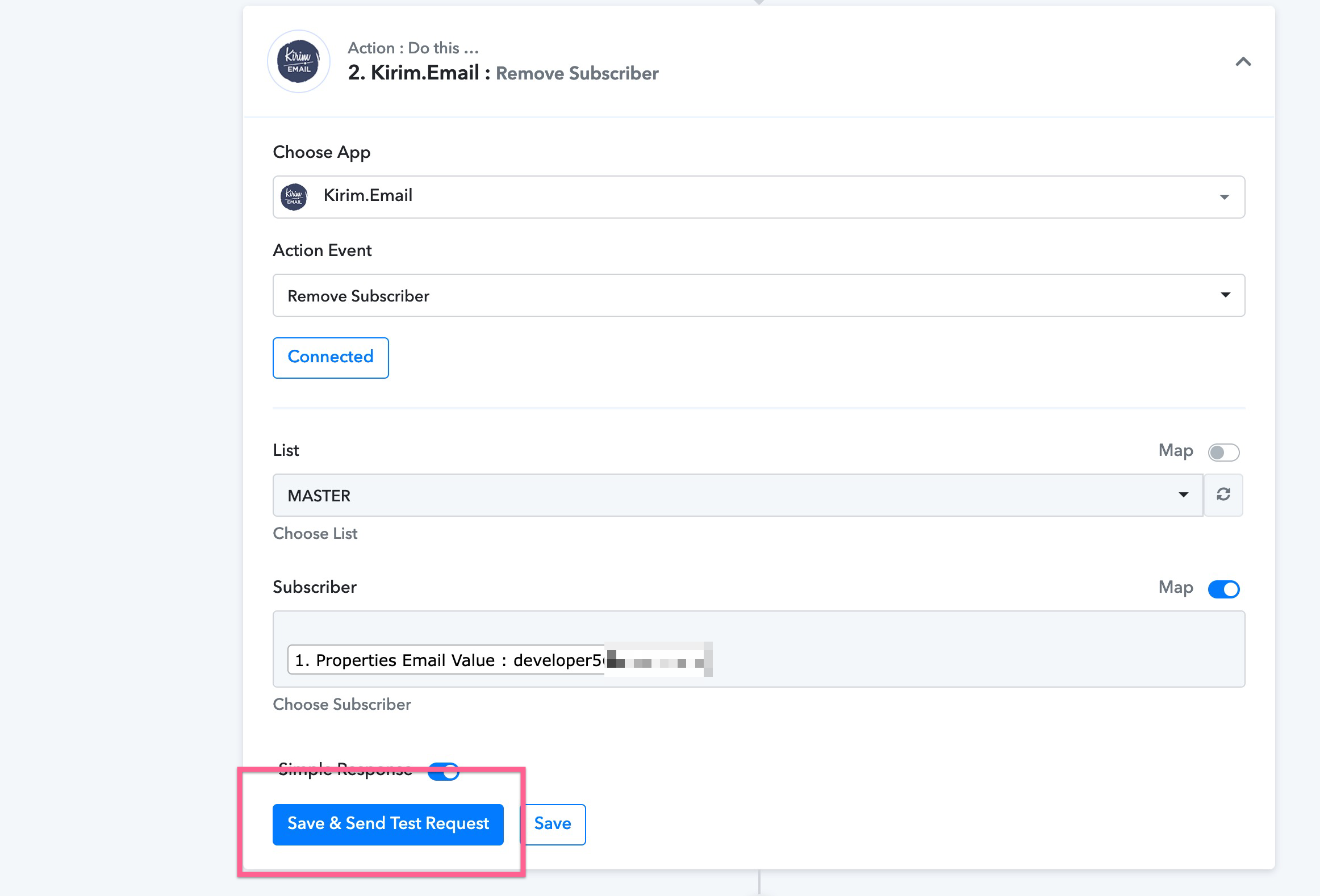Viewport: 1320px width, 896px height.
Task: Open the Choose App dropdown
Action: click(759, 197)
